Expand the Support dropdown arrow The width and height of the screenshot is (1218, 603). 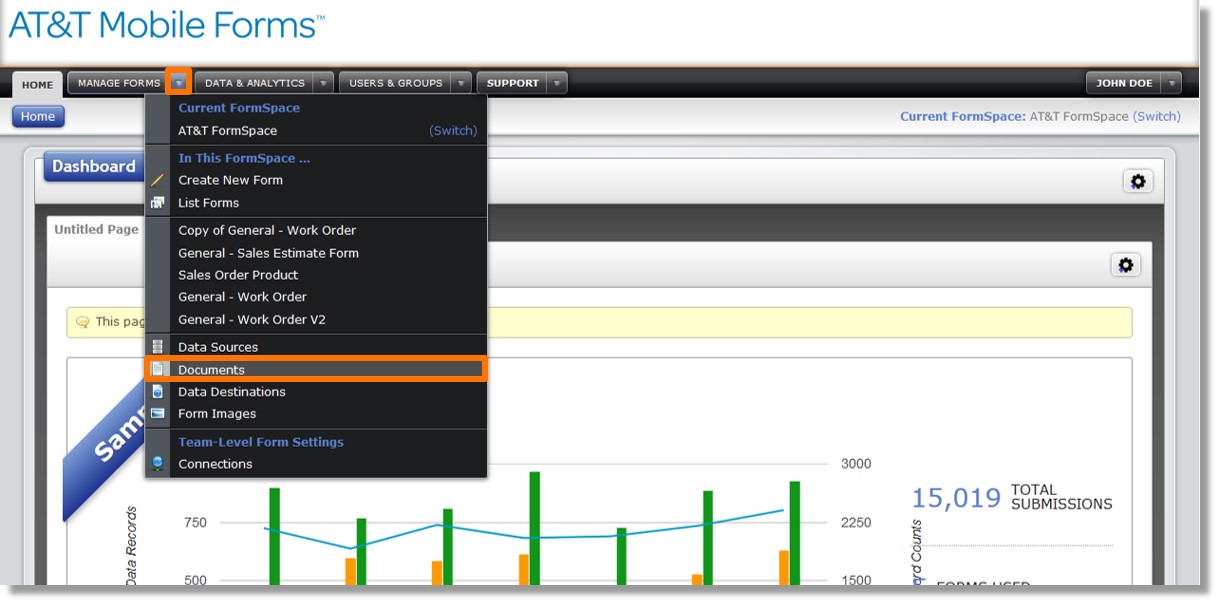tap(557, 83)
